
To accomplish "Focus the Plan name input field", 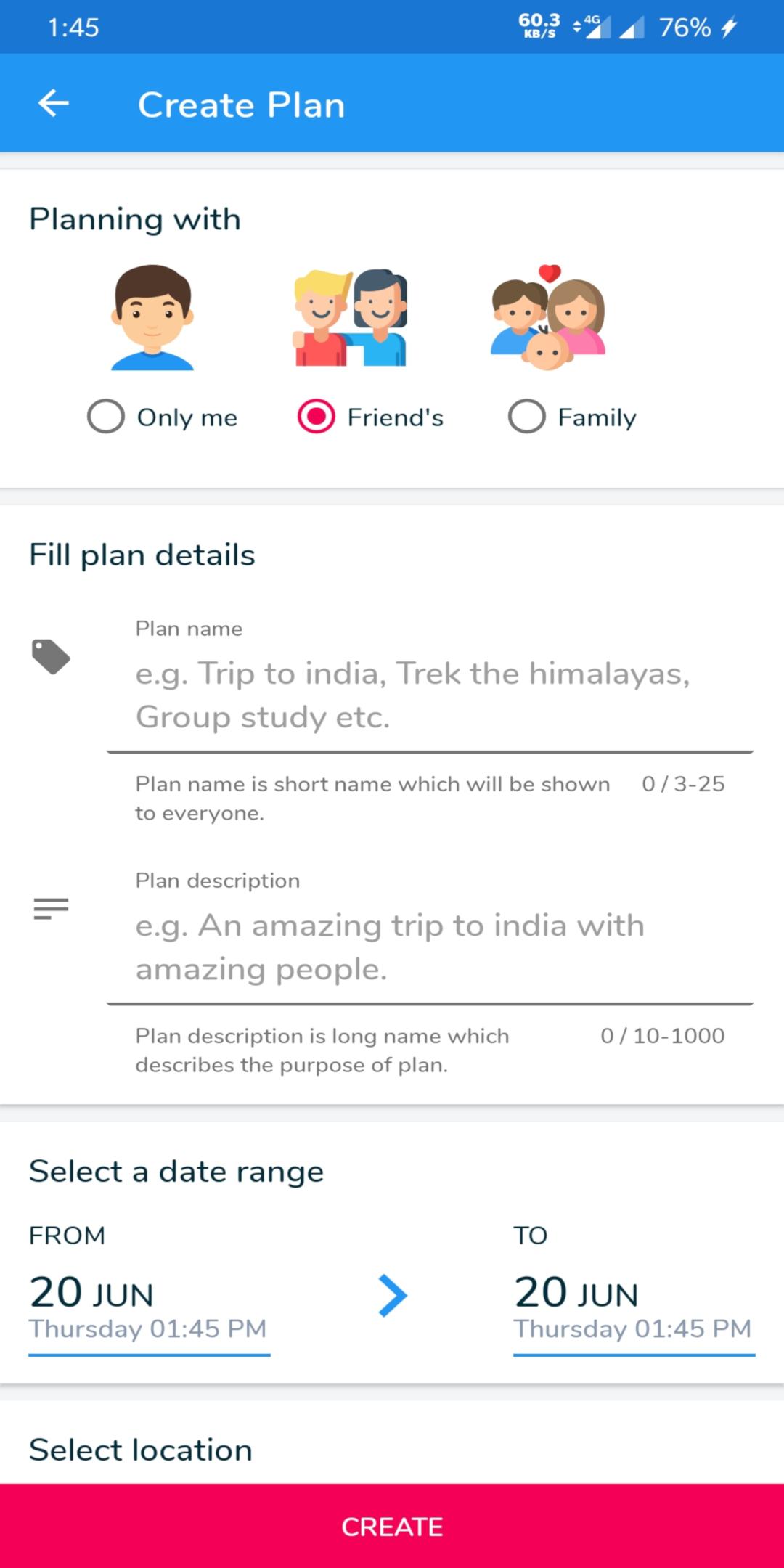I will [428, 695].
